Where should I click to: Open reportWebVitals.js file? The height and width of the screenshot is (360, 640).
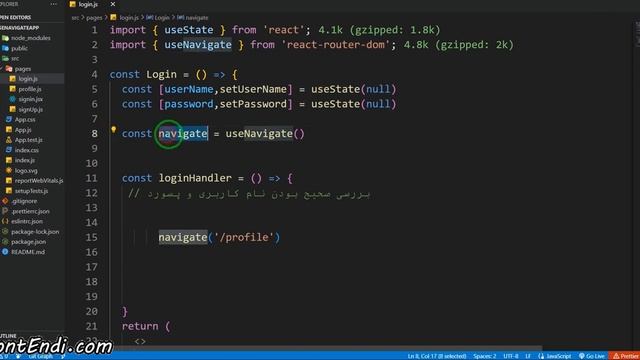39,180
